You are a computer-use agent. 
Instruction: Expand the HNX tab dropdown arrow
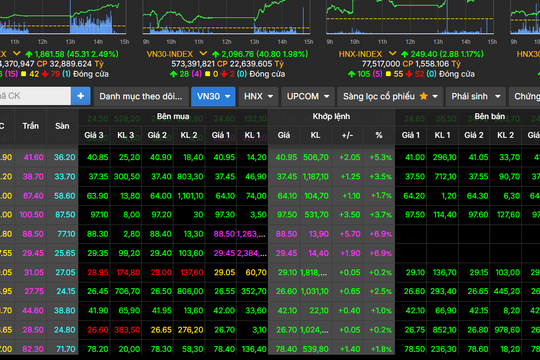(270, 97)
